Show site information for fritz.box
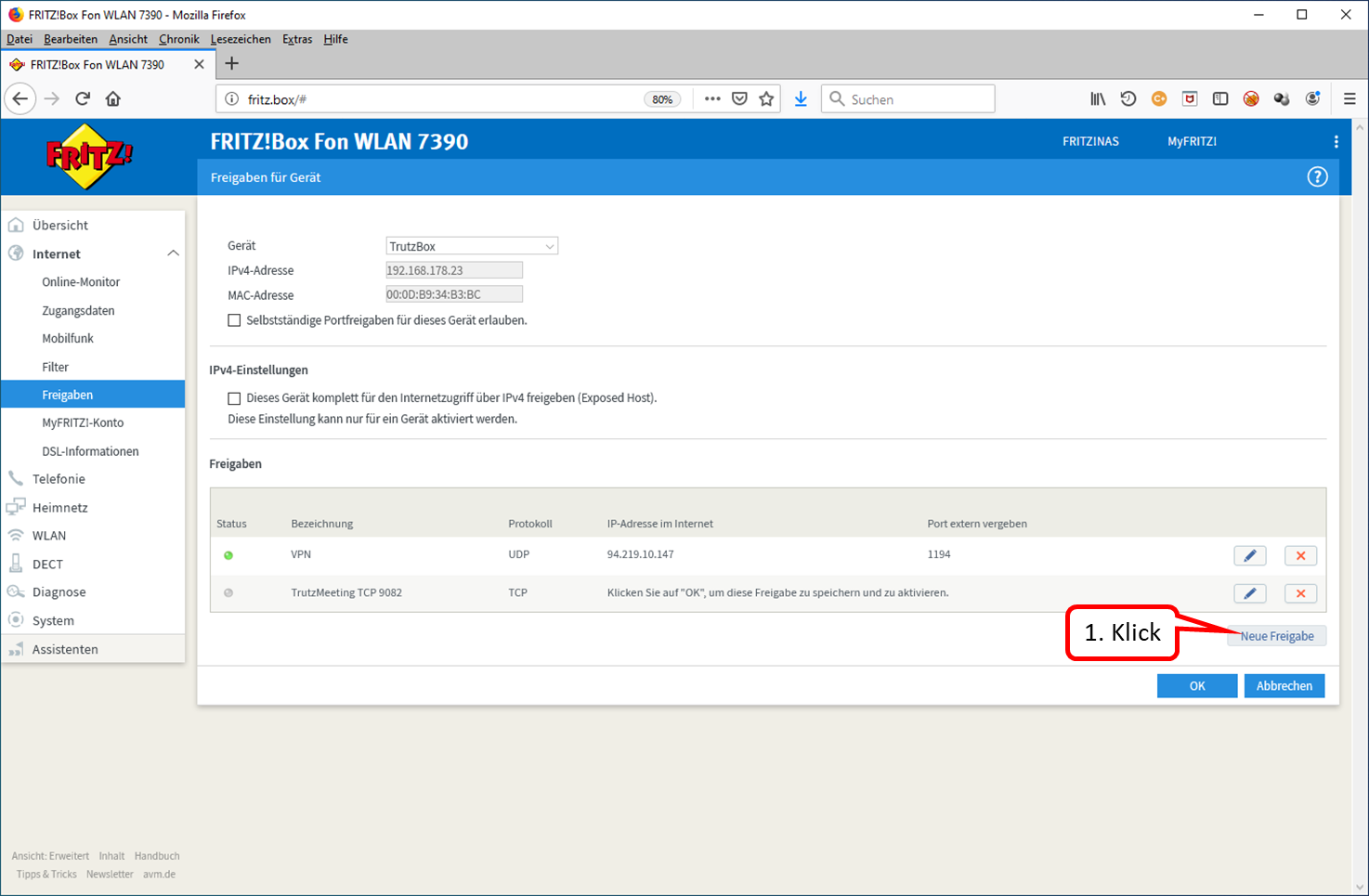 pyautogui.click(x=232, y=98)
